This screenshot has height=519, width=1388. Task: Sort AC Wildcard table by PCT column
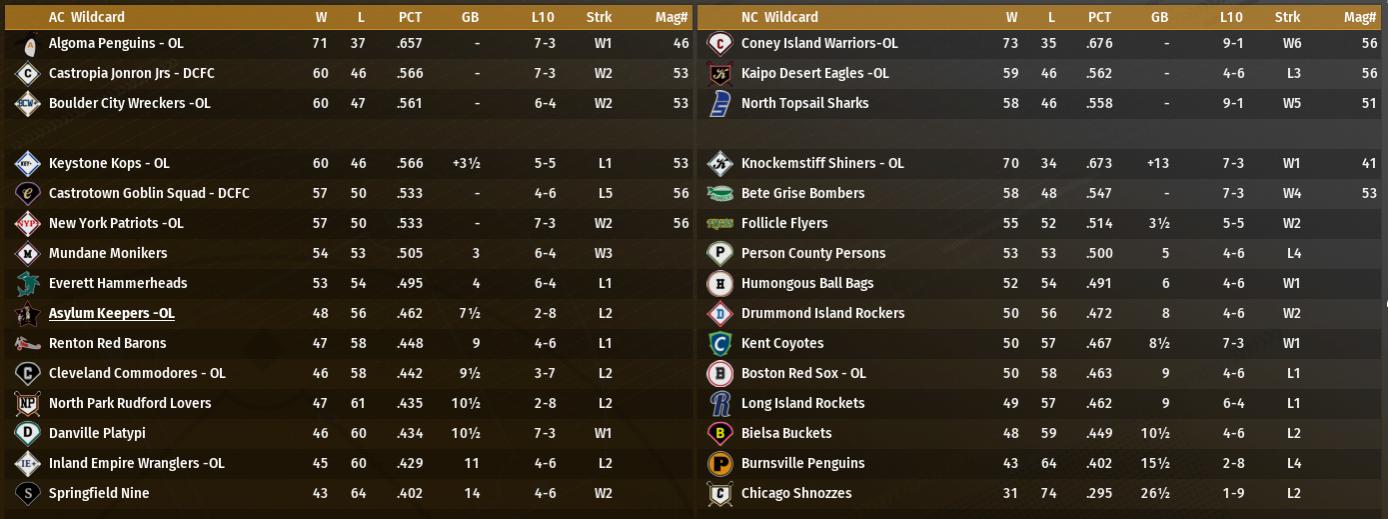click(x=410, y=17)
